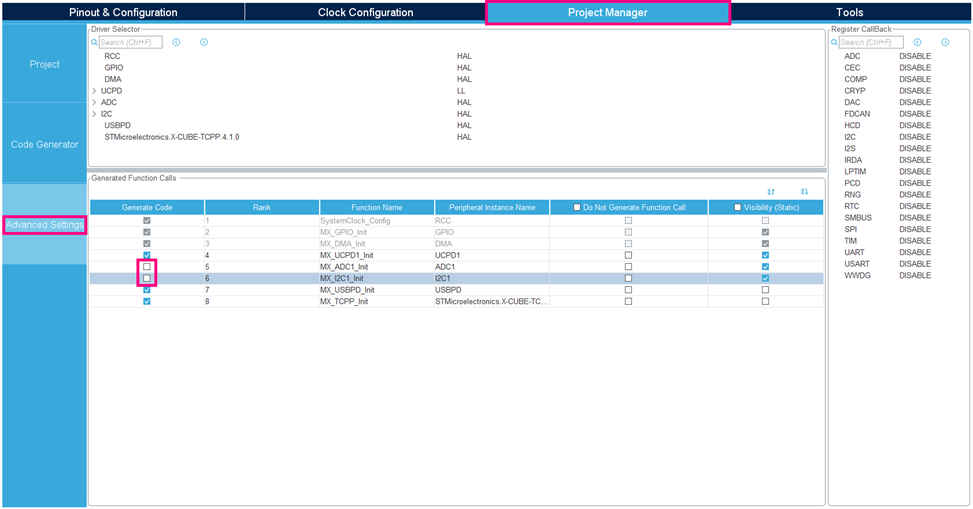Change the ADC driver type HAL value
Screen dimensions: 973x509
(x=464, y=102)
